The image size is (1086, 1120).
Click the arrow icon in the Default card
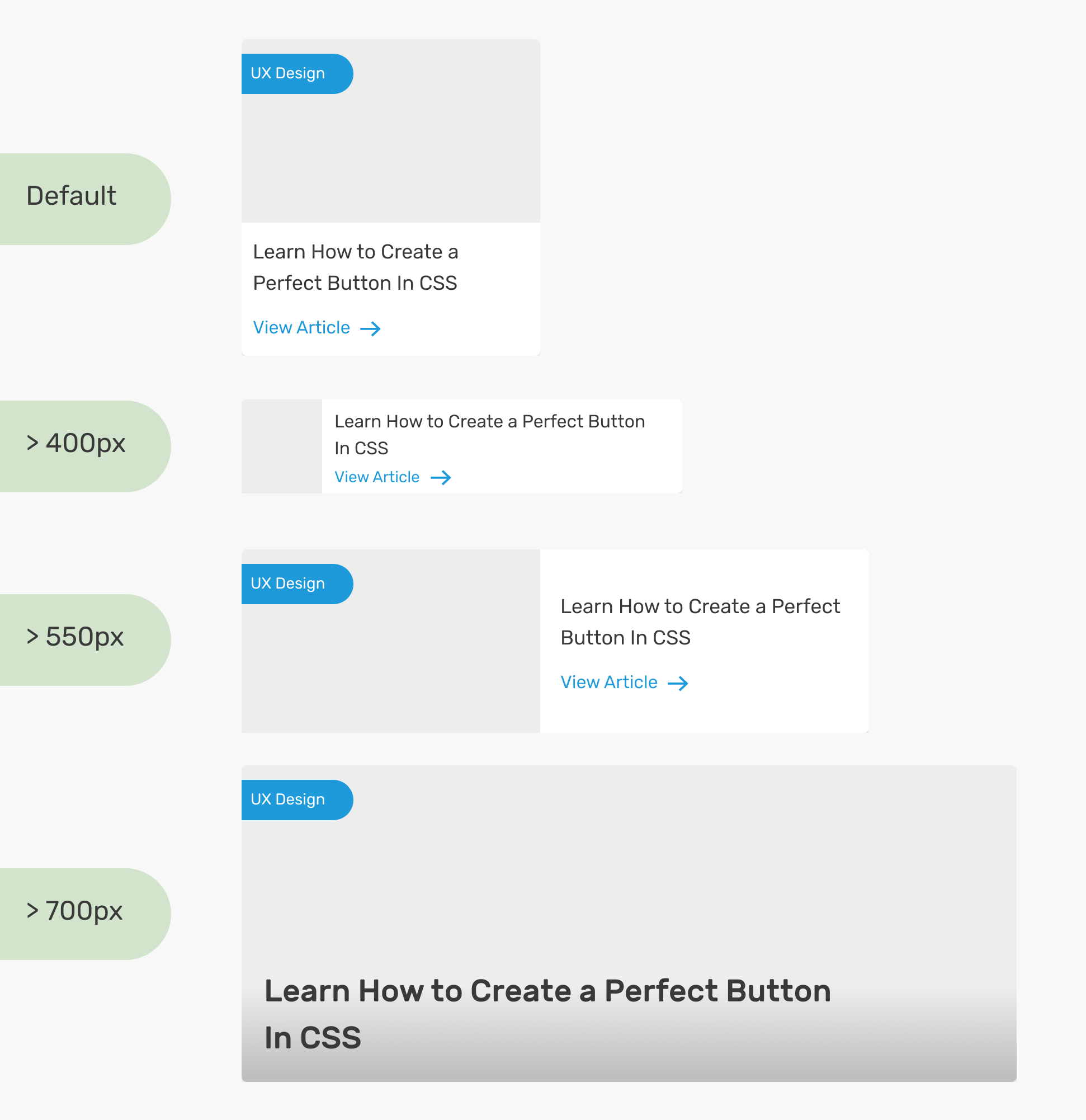click(370, 328)
